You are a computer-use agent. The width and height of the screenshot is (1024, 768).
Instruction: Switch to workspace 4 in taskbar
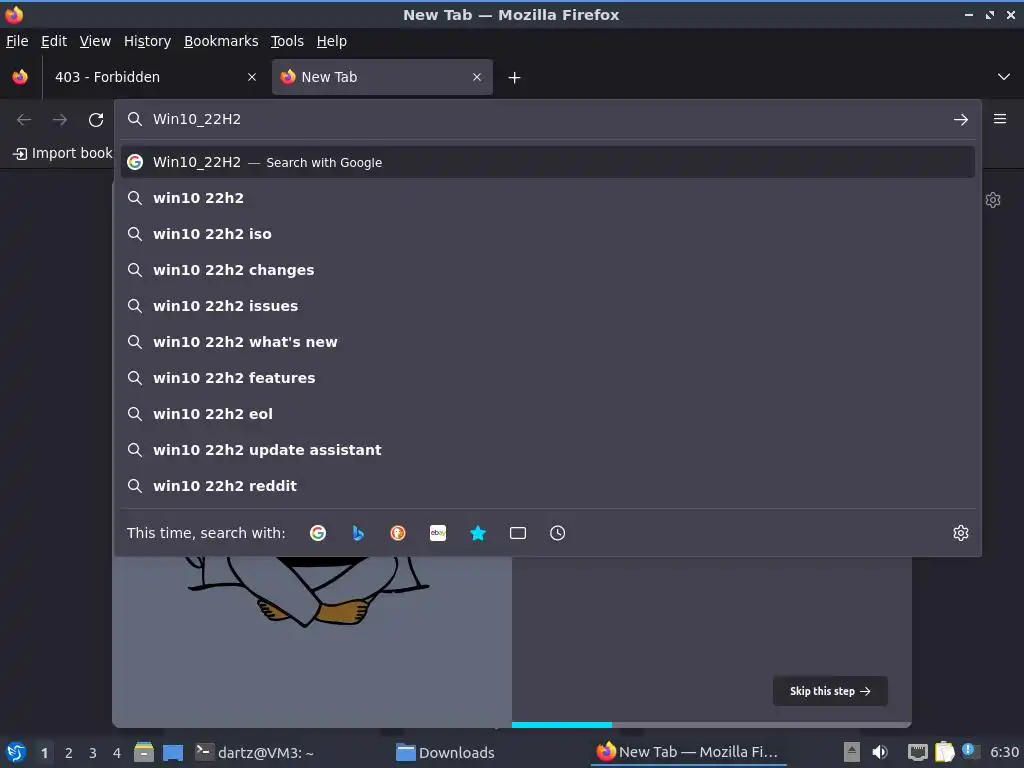point(117,753)
